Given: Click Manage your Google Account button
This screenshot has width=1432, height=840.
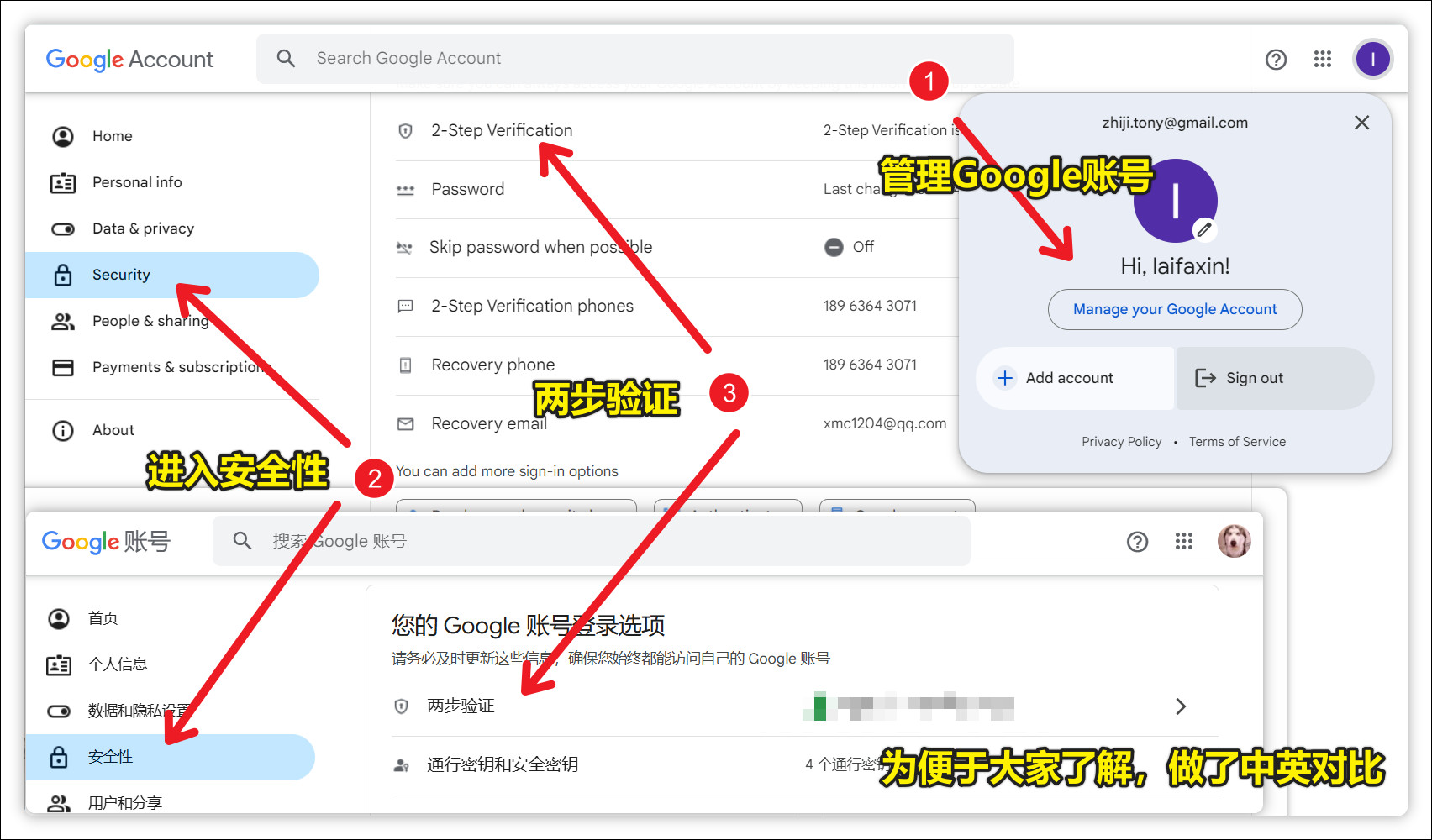Looking at the screenshot, I should (1174, 309).
